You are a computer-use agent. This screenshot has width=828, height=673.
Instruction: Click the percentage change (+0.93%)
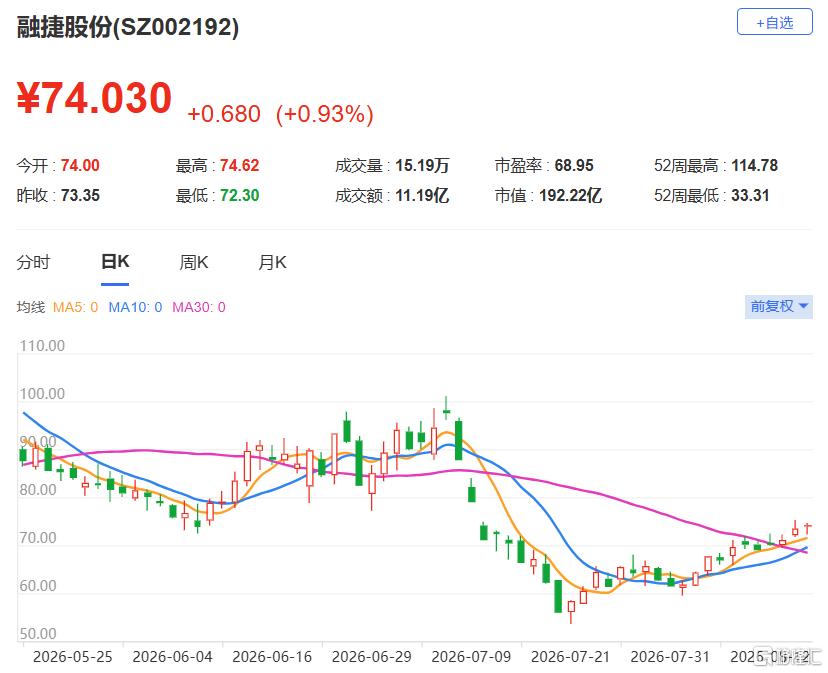point(325,114)
